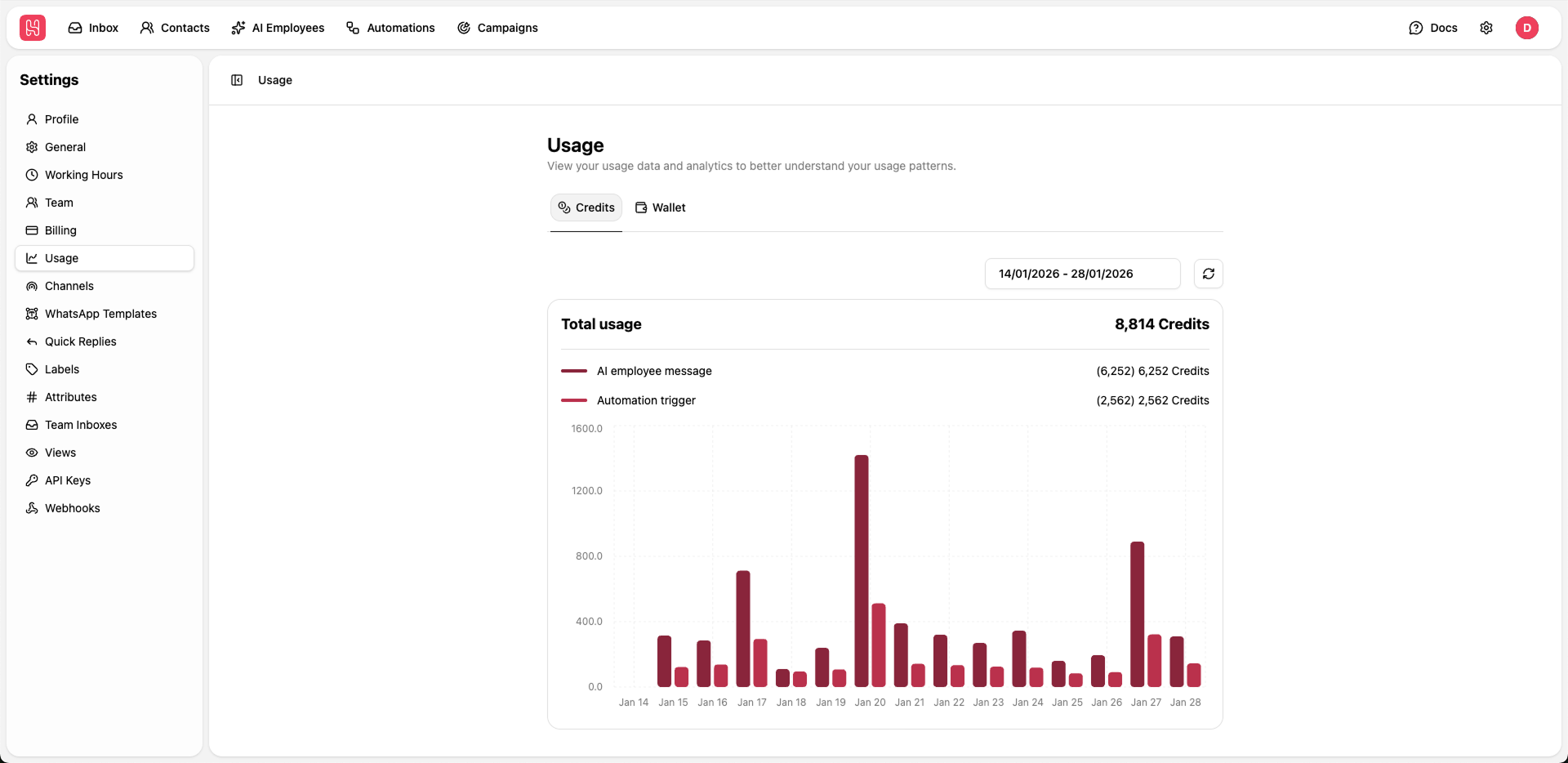The image size is (1568, 763).
Task: Open the Campaigns section
Action: pos(497,28)
